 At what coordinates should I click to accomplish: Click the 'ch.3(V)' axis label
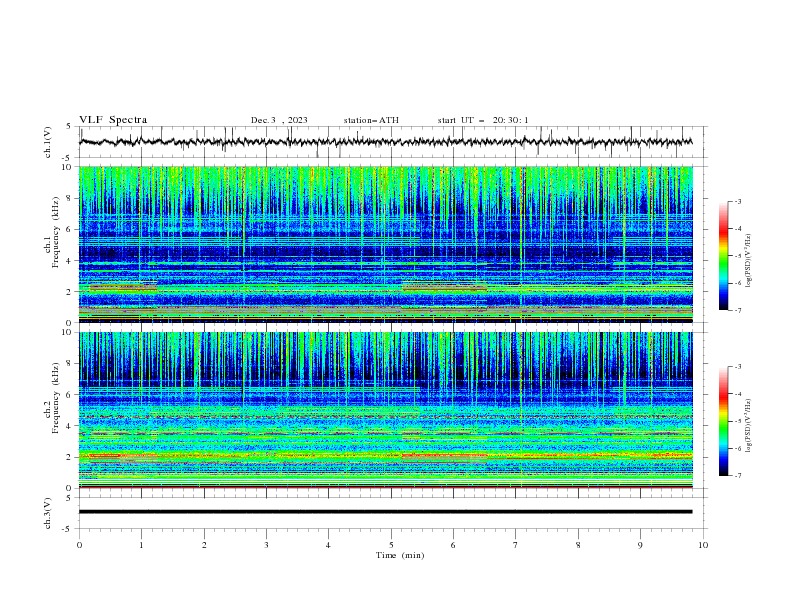pyautogui.click(x=48, y=513)
